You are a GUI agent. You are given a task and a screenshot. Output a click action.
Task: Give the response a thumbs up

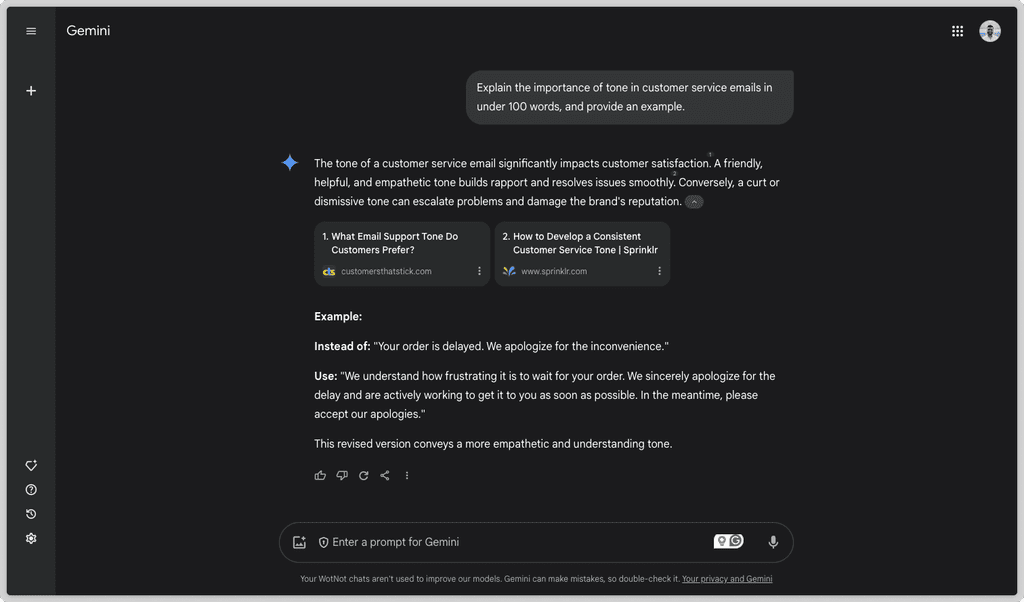coord(319,475)
